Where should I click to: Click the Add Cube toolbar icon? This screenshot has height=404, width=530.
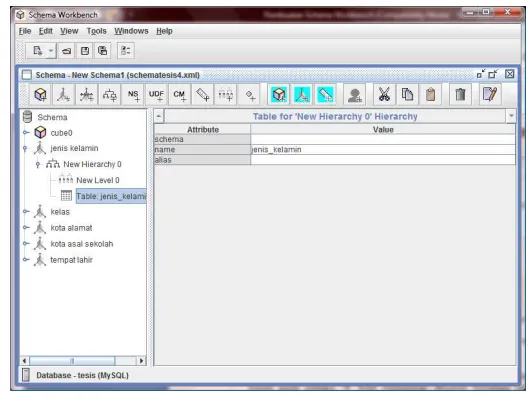pos(41,95)
